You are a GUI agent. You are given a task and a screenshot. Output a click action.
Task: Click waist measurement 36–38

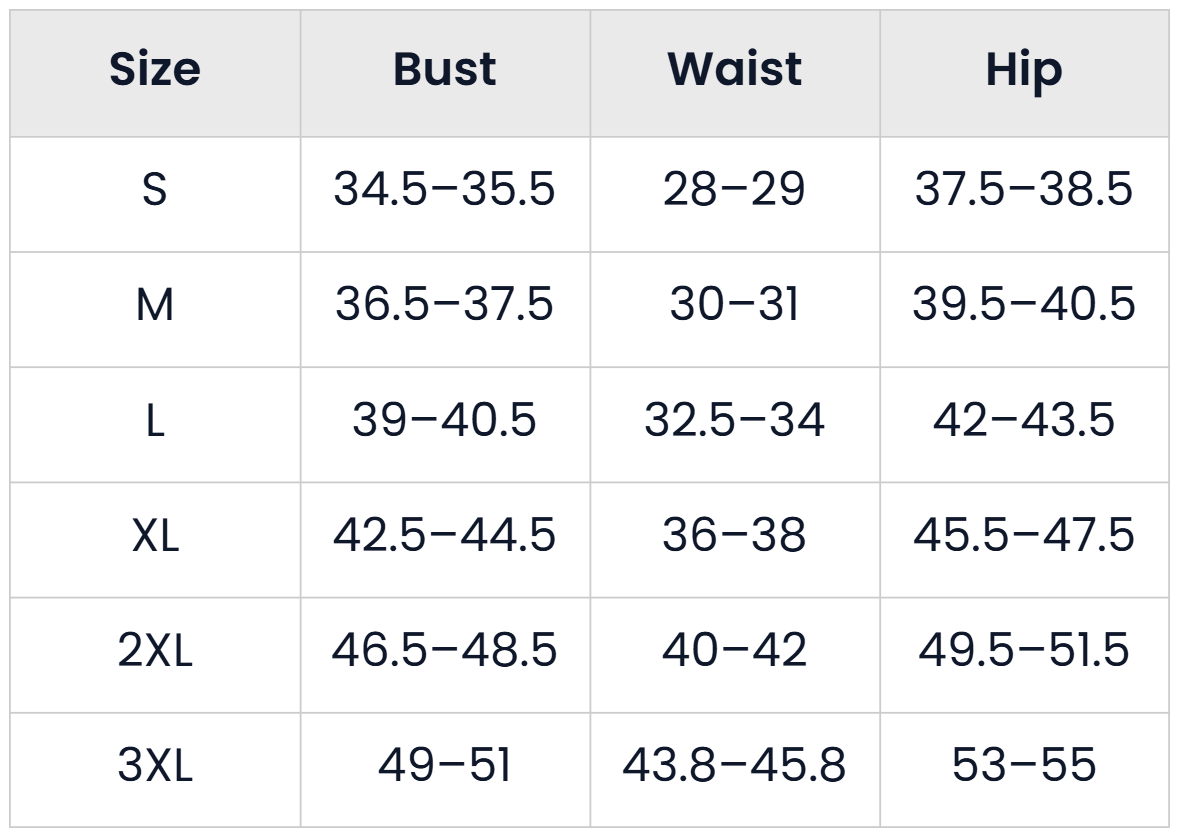pyautogui.click(x=735, y=535)
